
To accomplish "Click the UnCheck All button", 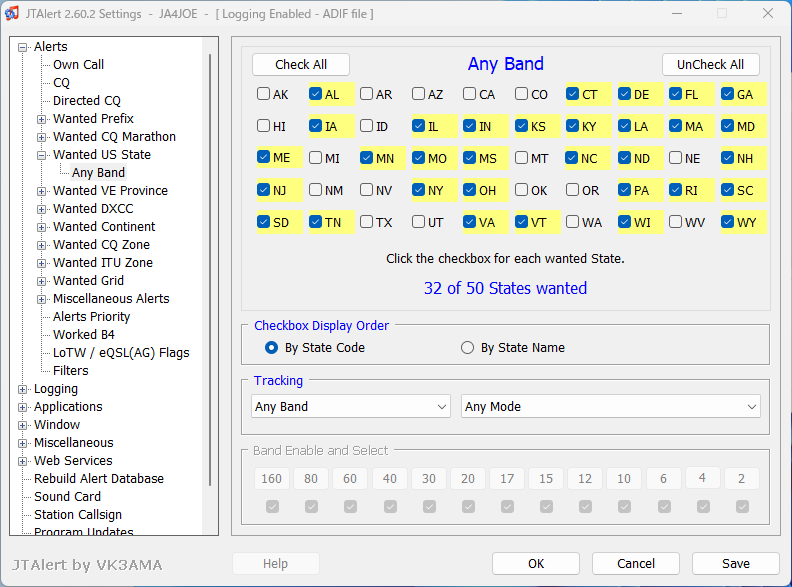I will pyautogui.click(x=710, y=65).
